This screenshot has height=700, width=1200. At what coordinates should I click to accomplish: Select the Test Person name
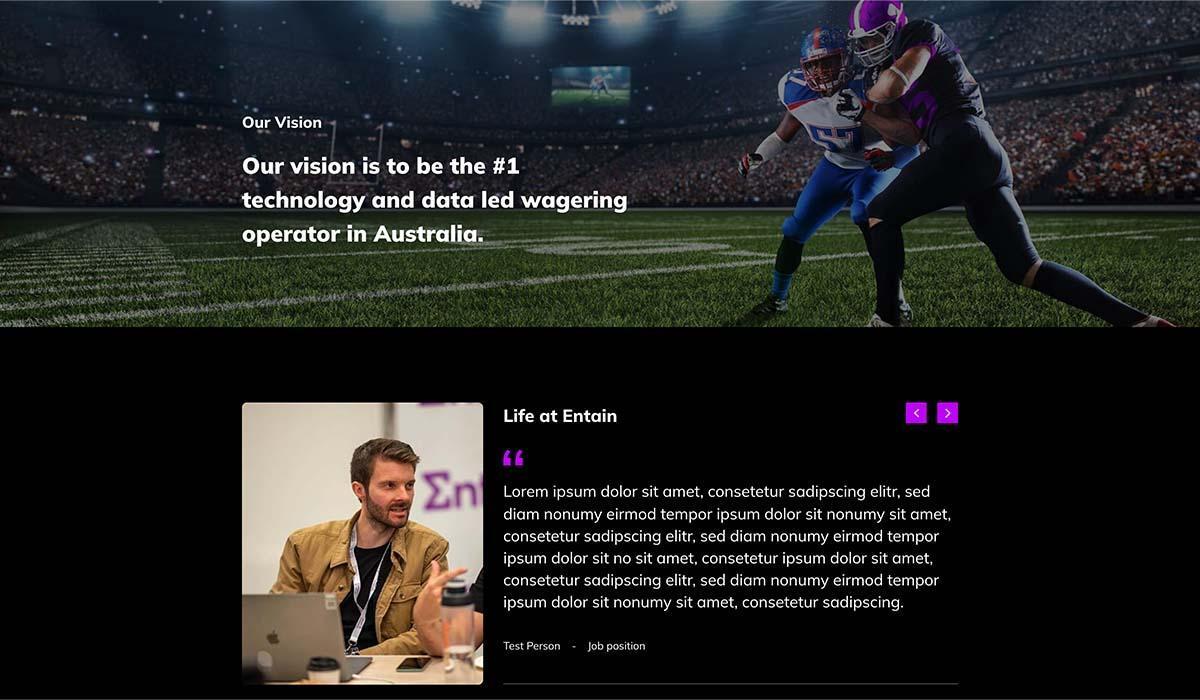tap(532, 646)
